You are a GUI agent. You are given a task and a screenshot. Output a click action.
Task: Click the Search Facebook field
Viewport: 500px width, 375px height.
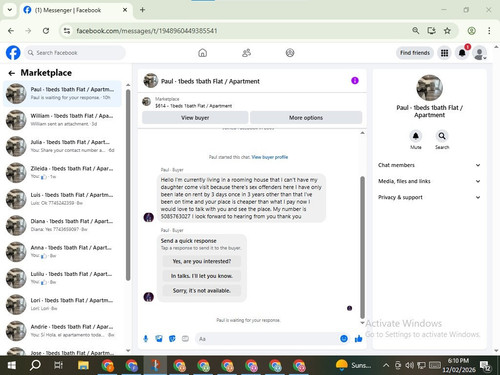[75, 53]
